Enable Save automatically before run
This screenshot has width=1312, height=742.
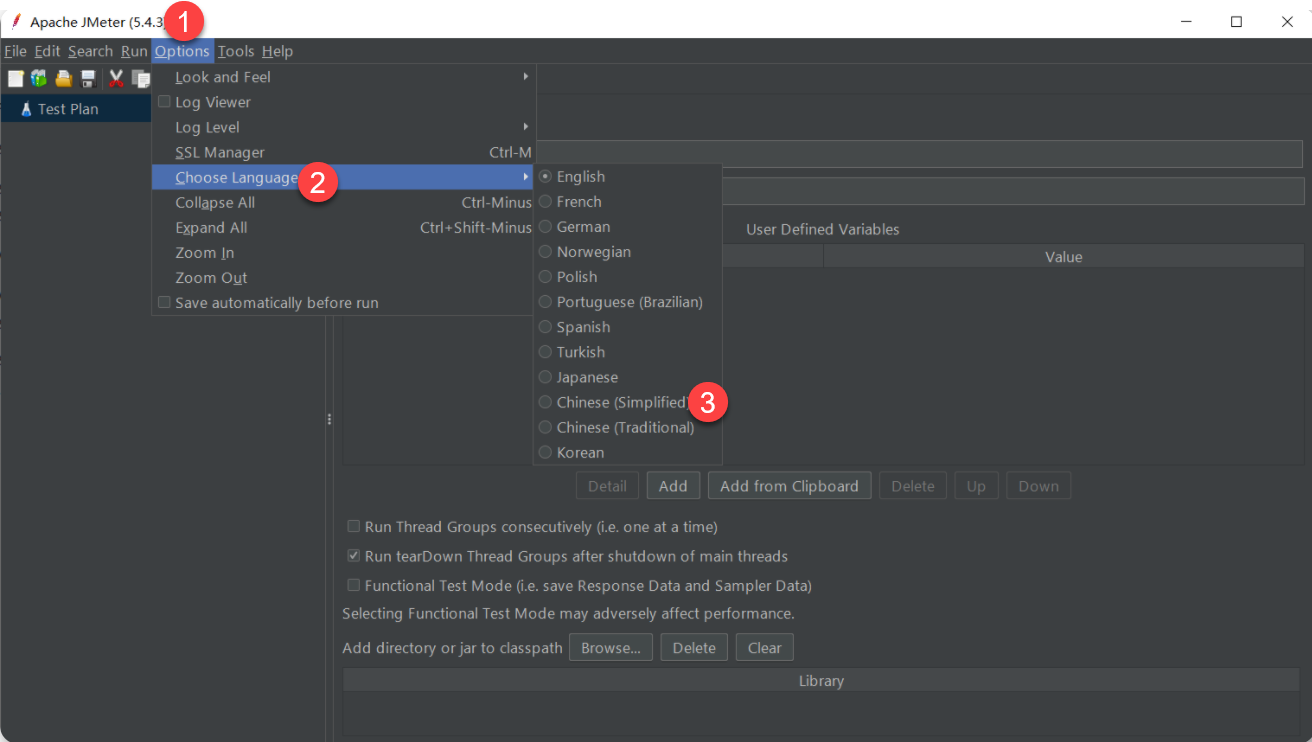(x=164, y=302)
